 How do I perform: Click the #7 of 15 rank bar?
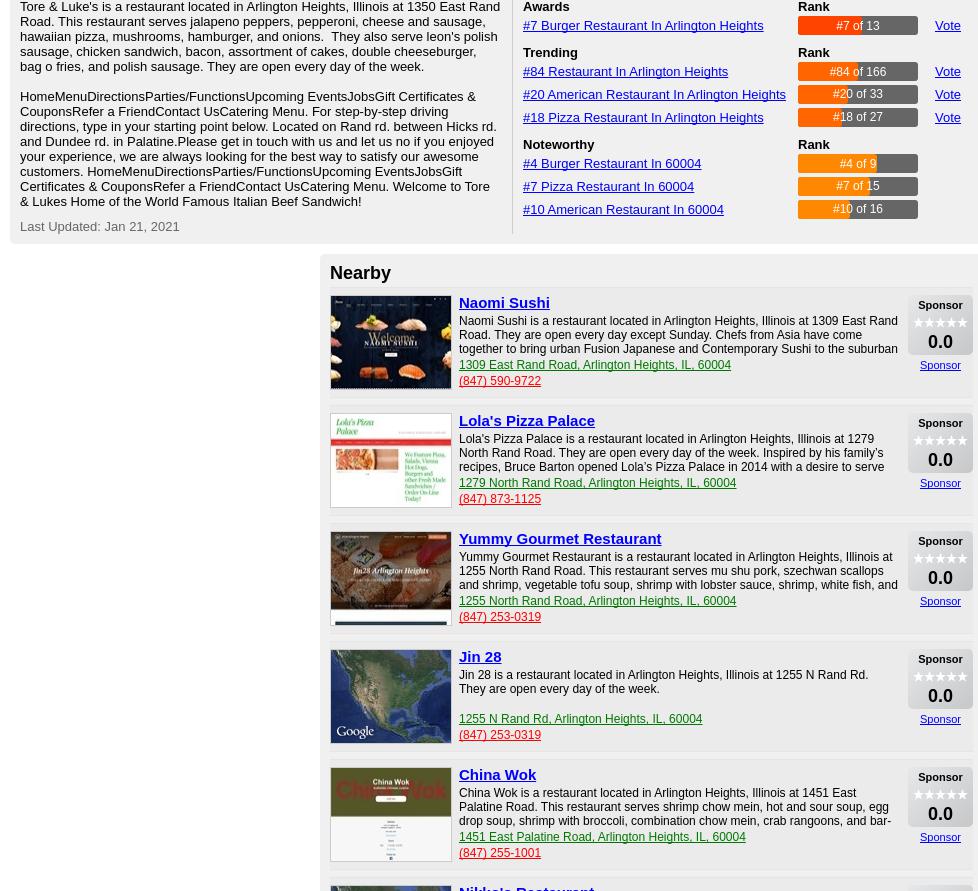click(x=857, y=186)
